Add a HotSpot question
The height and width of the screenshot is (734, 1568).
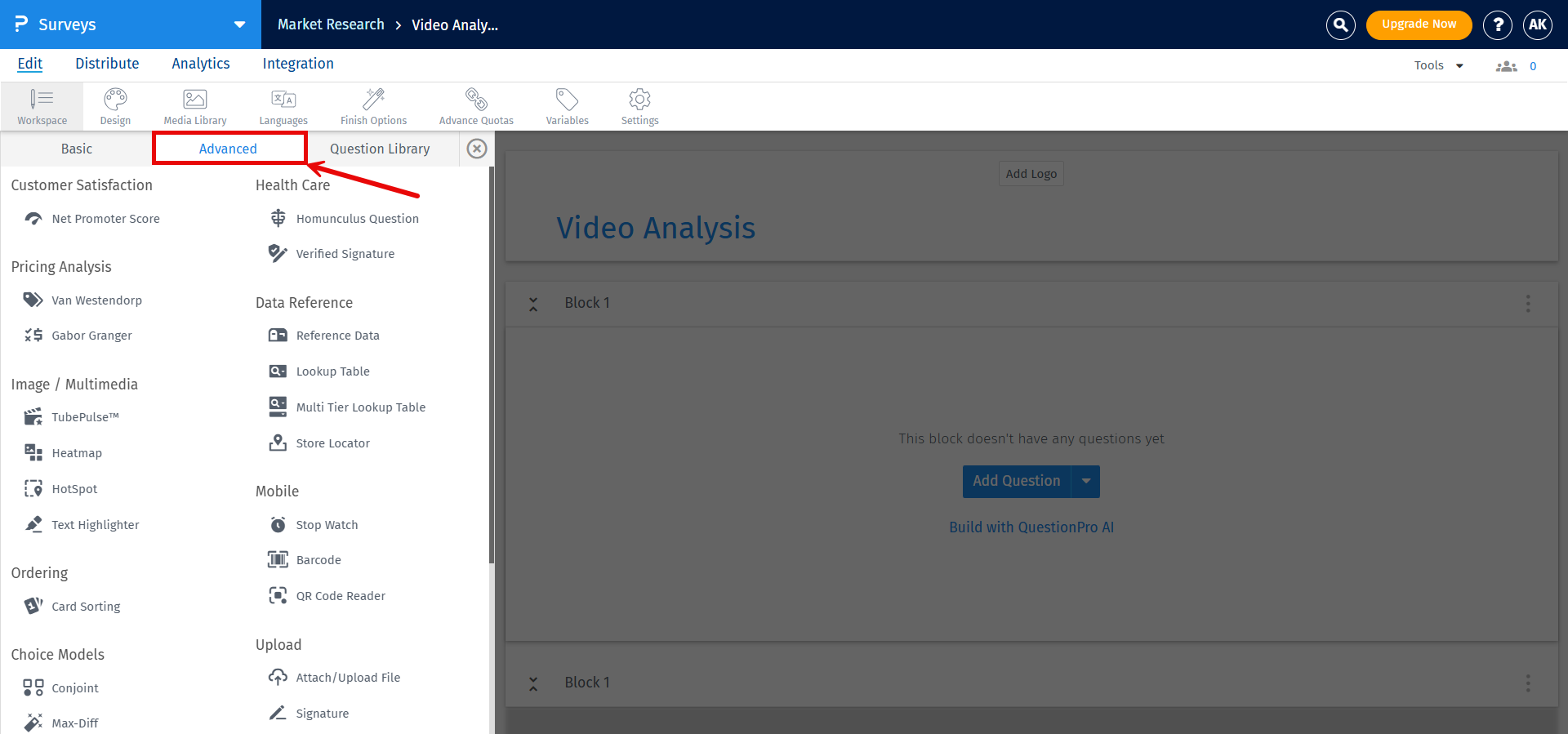point(60,489)
